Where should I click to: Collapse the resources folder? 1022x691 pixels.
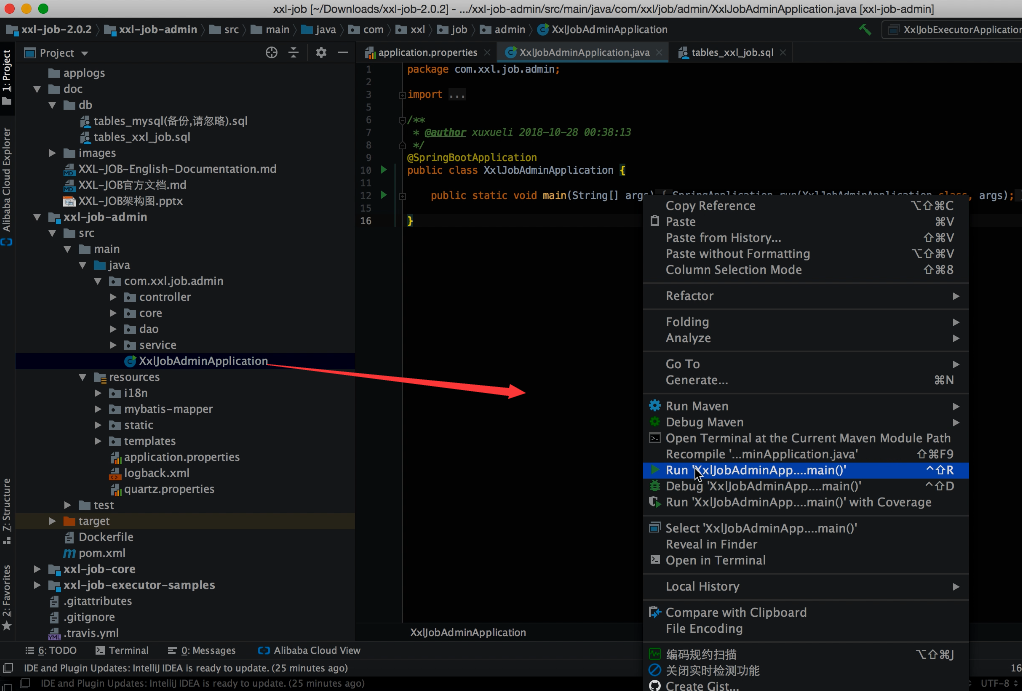point(83,377)
